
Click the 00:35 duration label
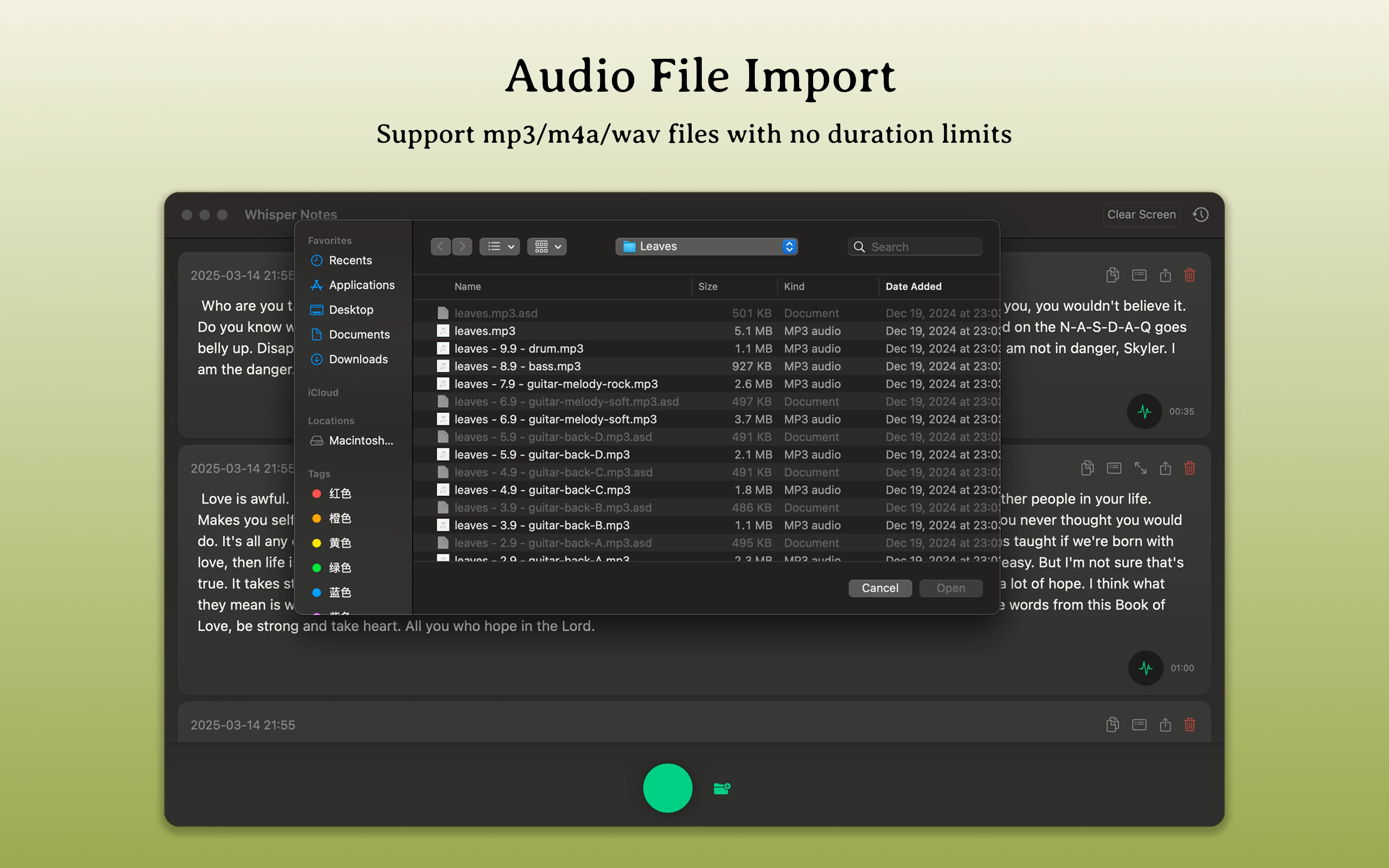[x=1181, y=412]
